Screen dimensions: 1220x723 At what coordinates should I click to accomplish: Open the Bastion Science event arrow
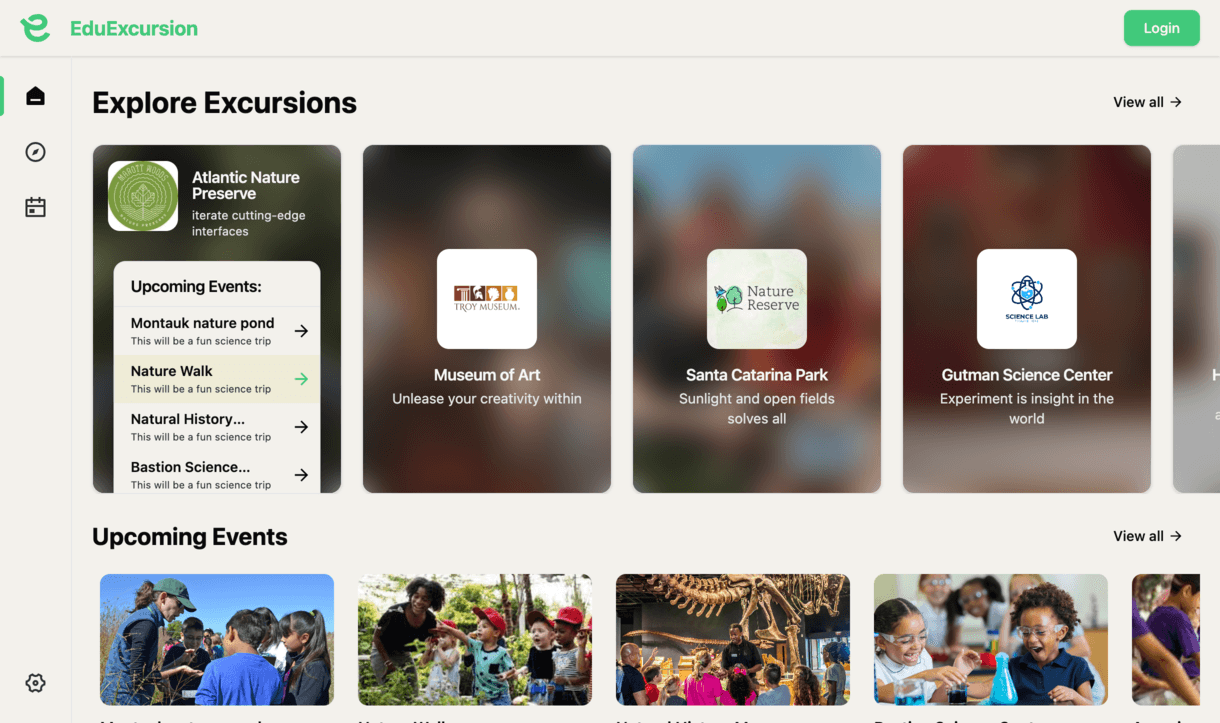(301, 475)
